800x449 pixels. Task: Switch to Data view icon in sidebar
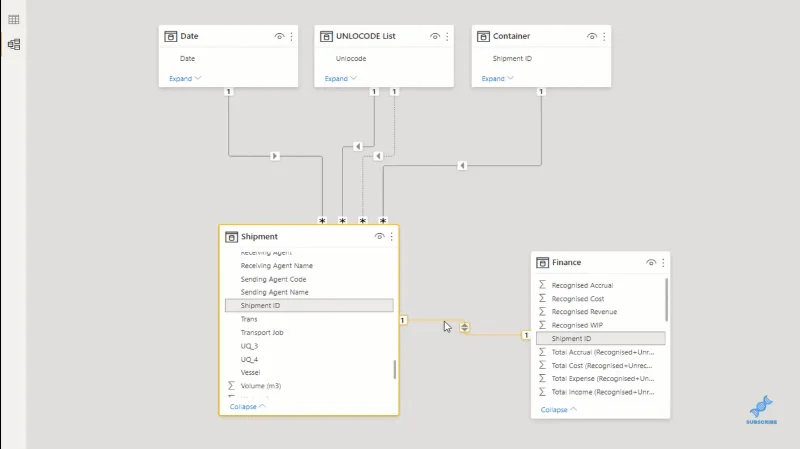tap(14, 19)
